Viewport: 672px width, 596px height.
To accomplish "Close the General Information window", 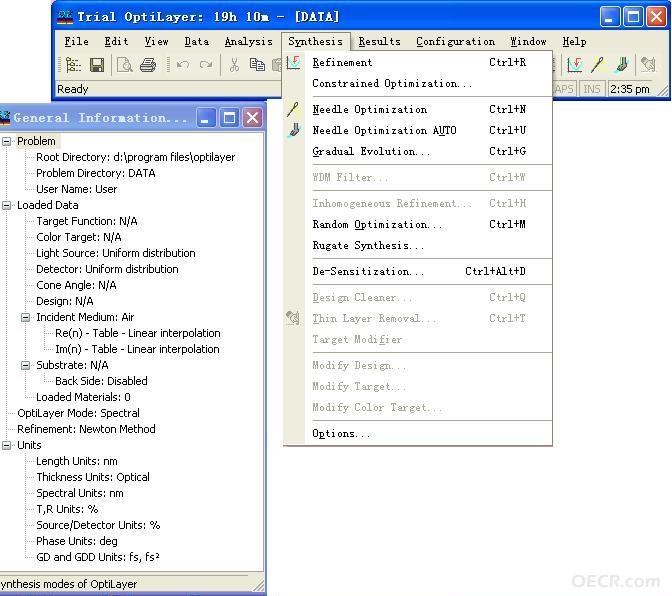I will point(252,117).
